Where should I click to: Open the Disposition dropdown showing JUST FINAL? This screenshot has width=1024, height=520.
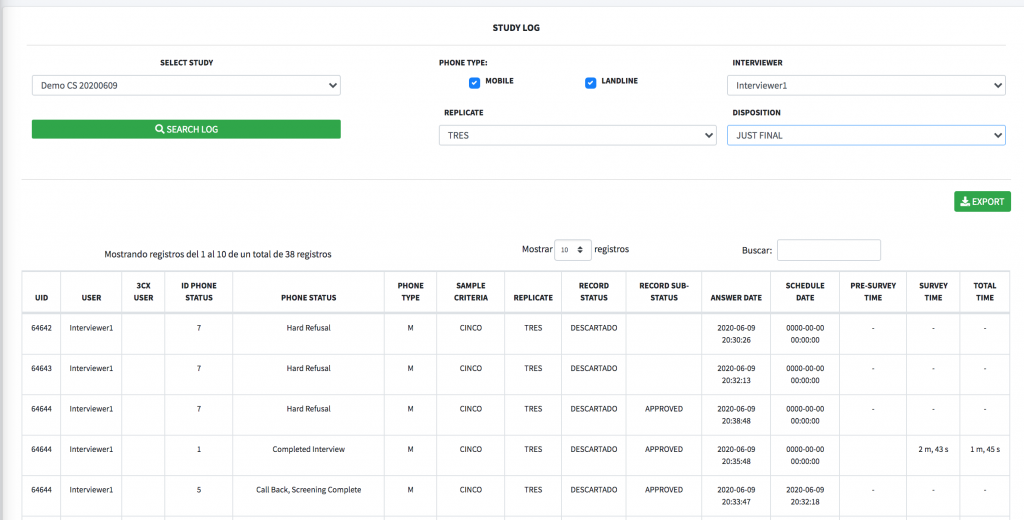866,135
